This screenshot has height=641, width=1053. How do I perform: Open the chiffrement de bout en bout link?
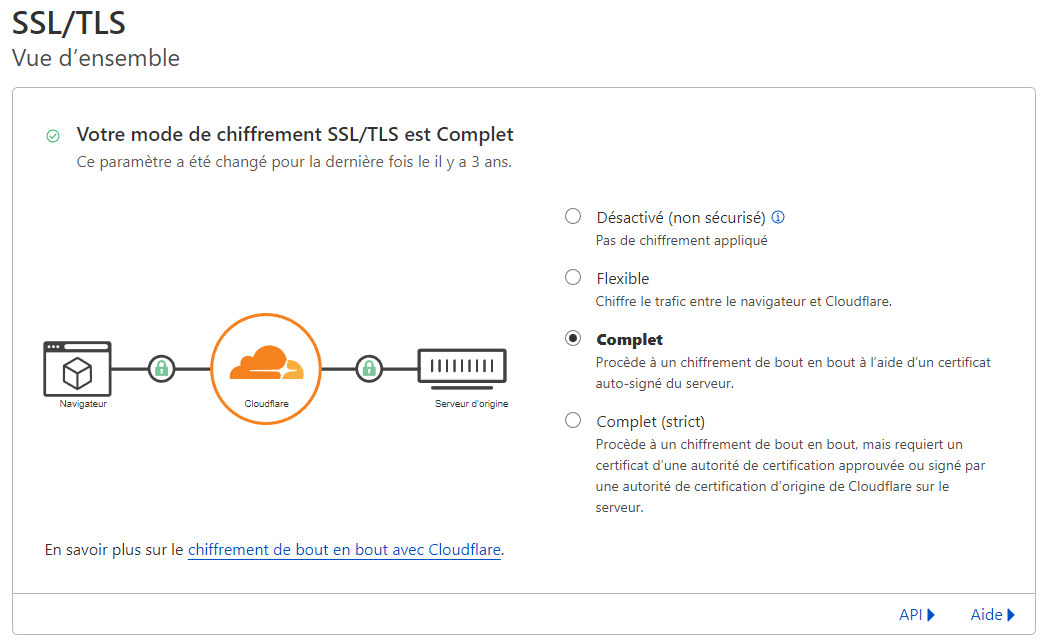pyautogui.click(x=344, y=549)
